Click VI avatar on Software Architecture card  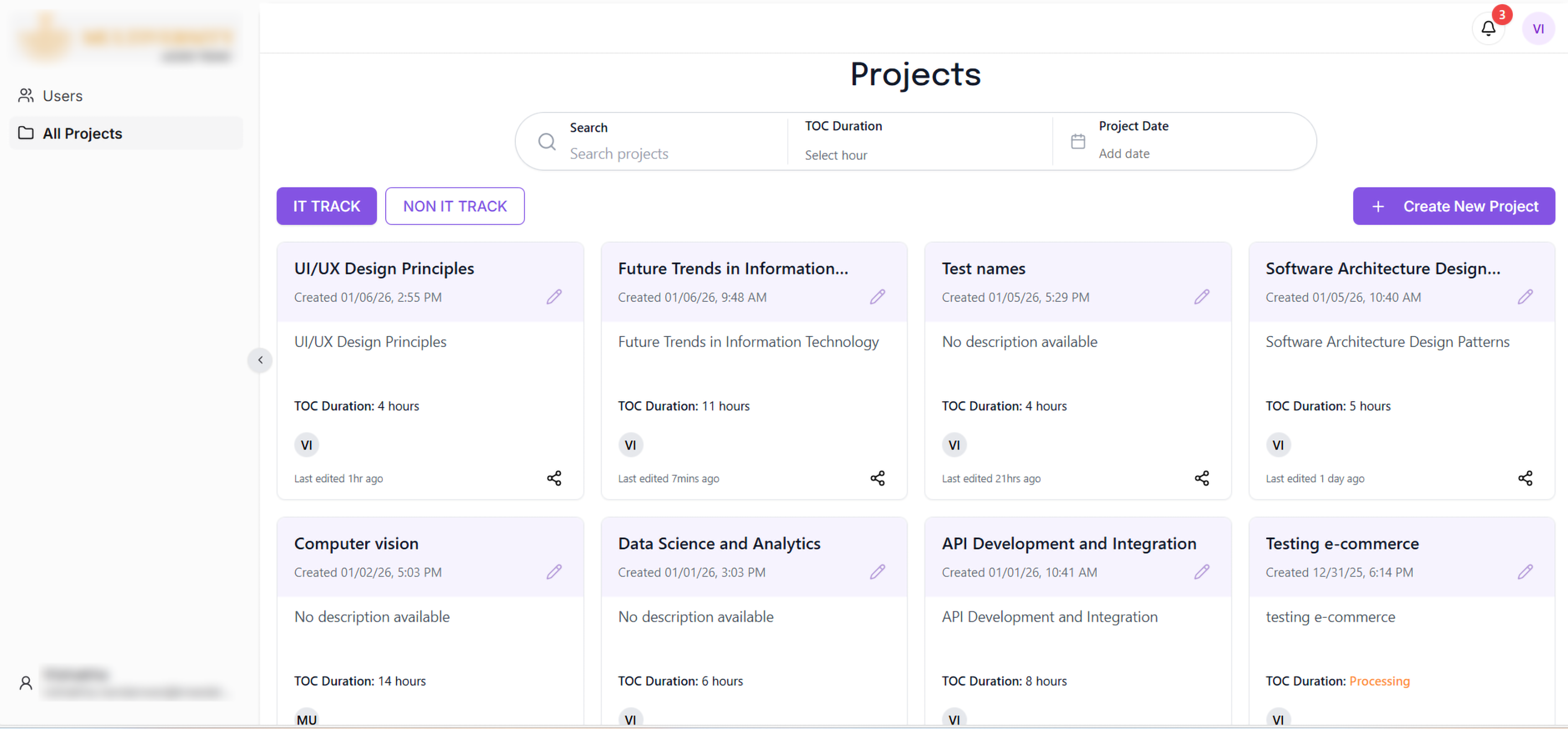pyautogui.click(x=1278, y=445)
